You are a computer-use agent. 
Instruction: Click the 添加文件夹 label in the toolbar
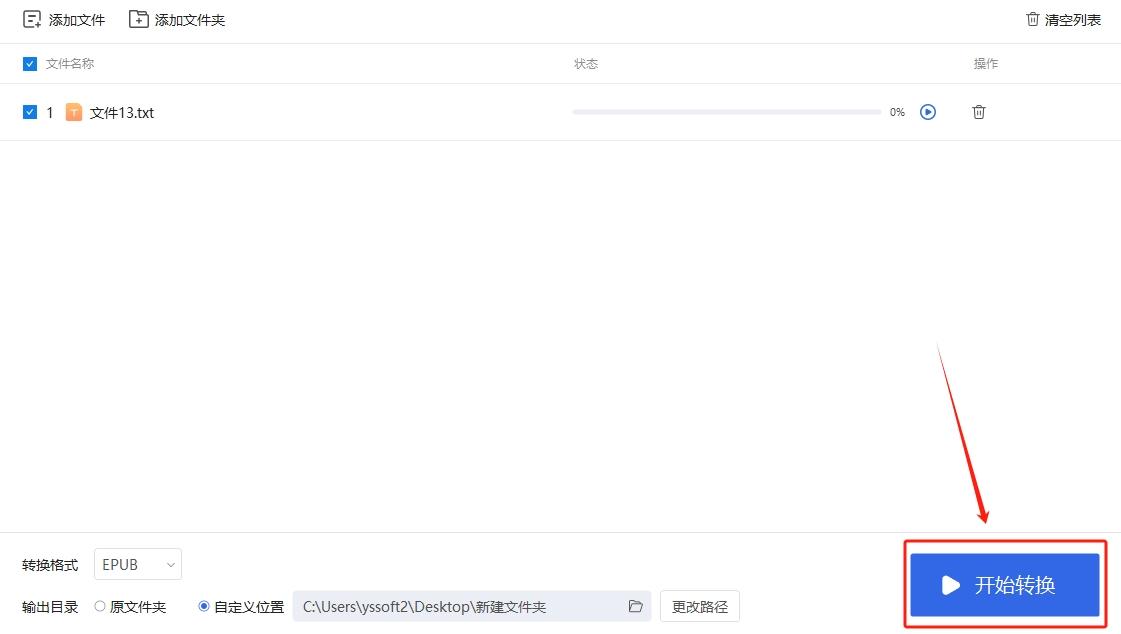[x=189, y=20]
